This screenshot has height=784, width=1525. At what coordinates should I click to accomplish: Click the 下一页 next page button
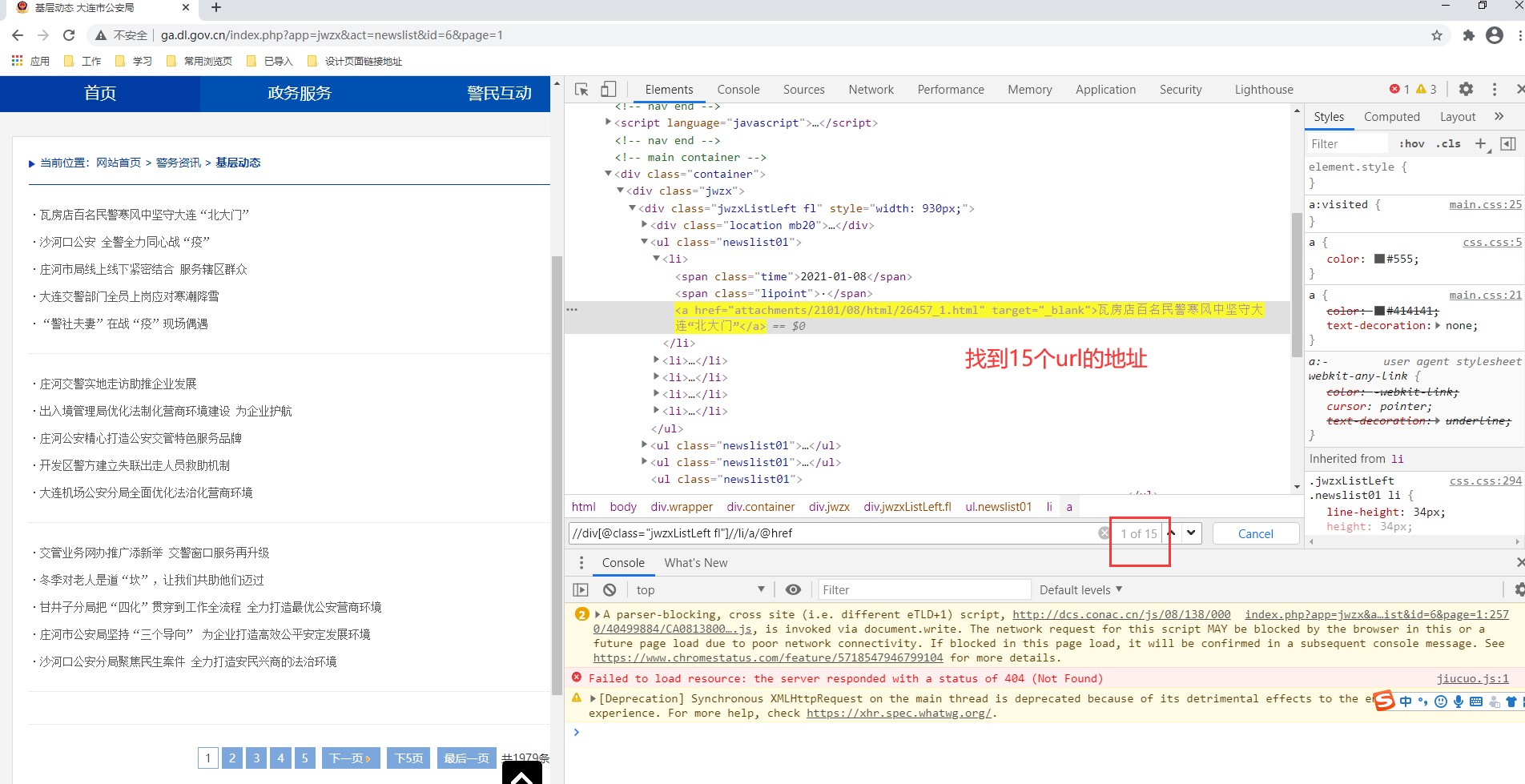tap(351, 758)
